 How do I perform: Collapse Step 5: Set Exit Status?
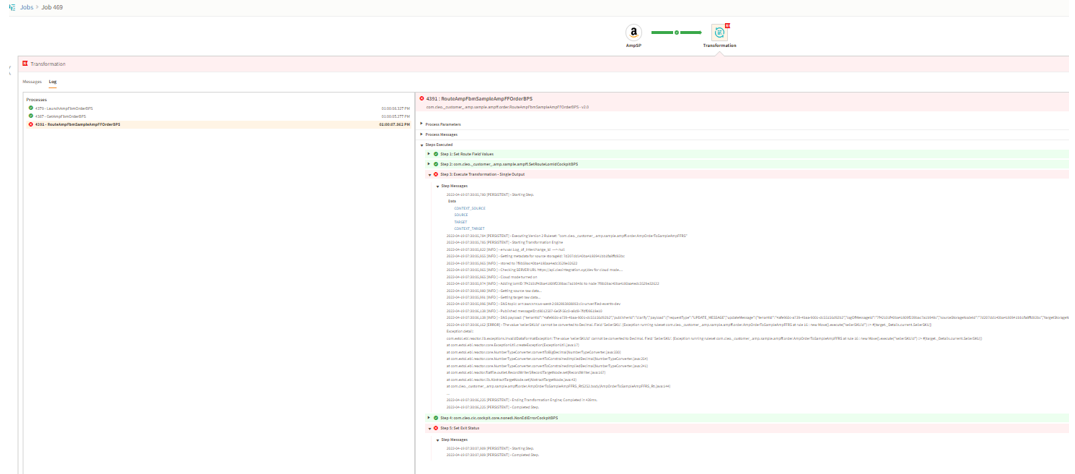pos(429,428)
